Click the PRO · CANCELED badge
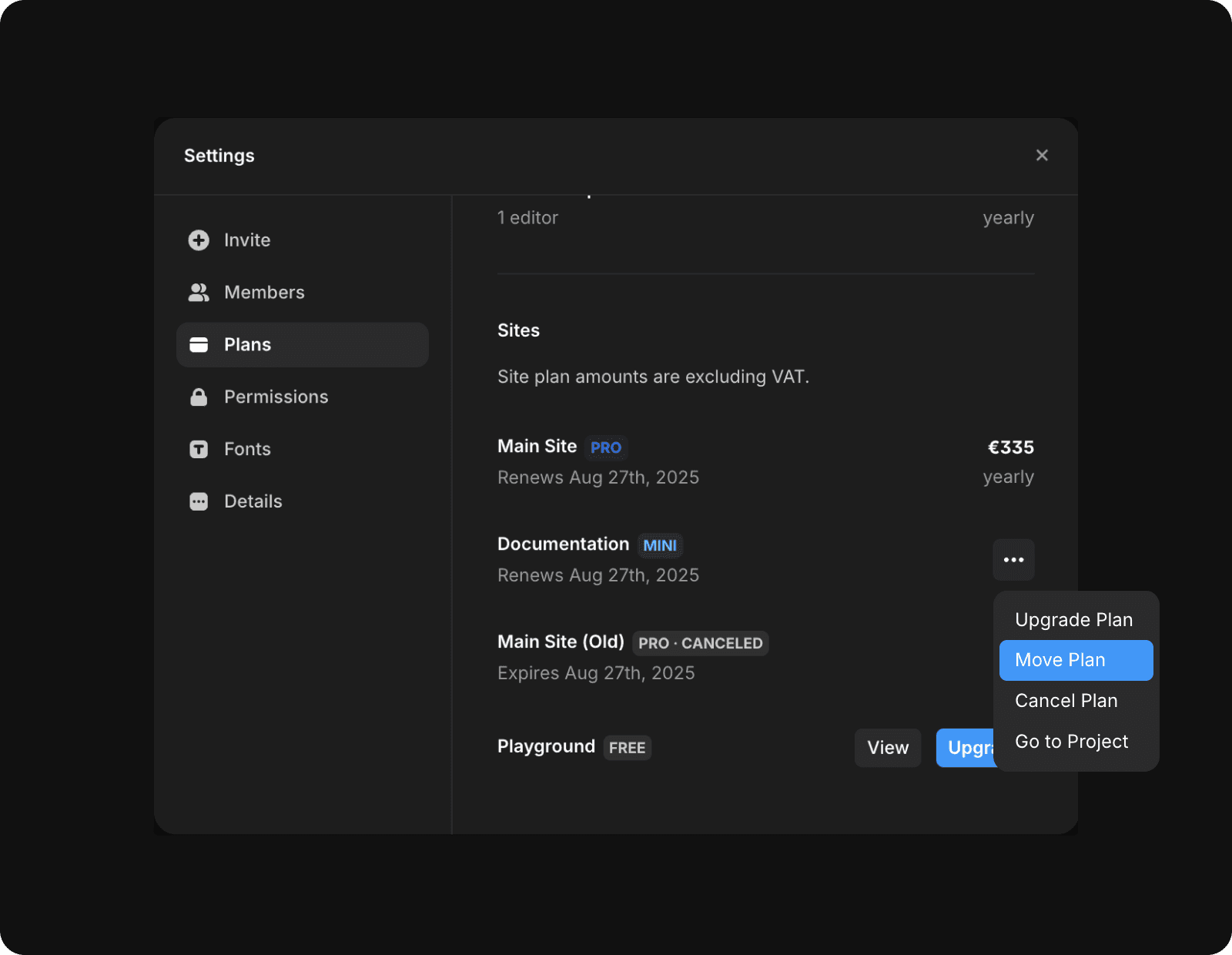Screen dimensions: 1232x955 tap(700, 643)
